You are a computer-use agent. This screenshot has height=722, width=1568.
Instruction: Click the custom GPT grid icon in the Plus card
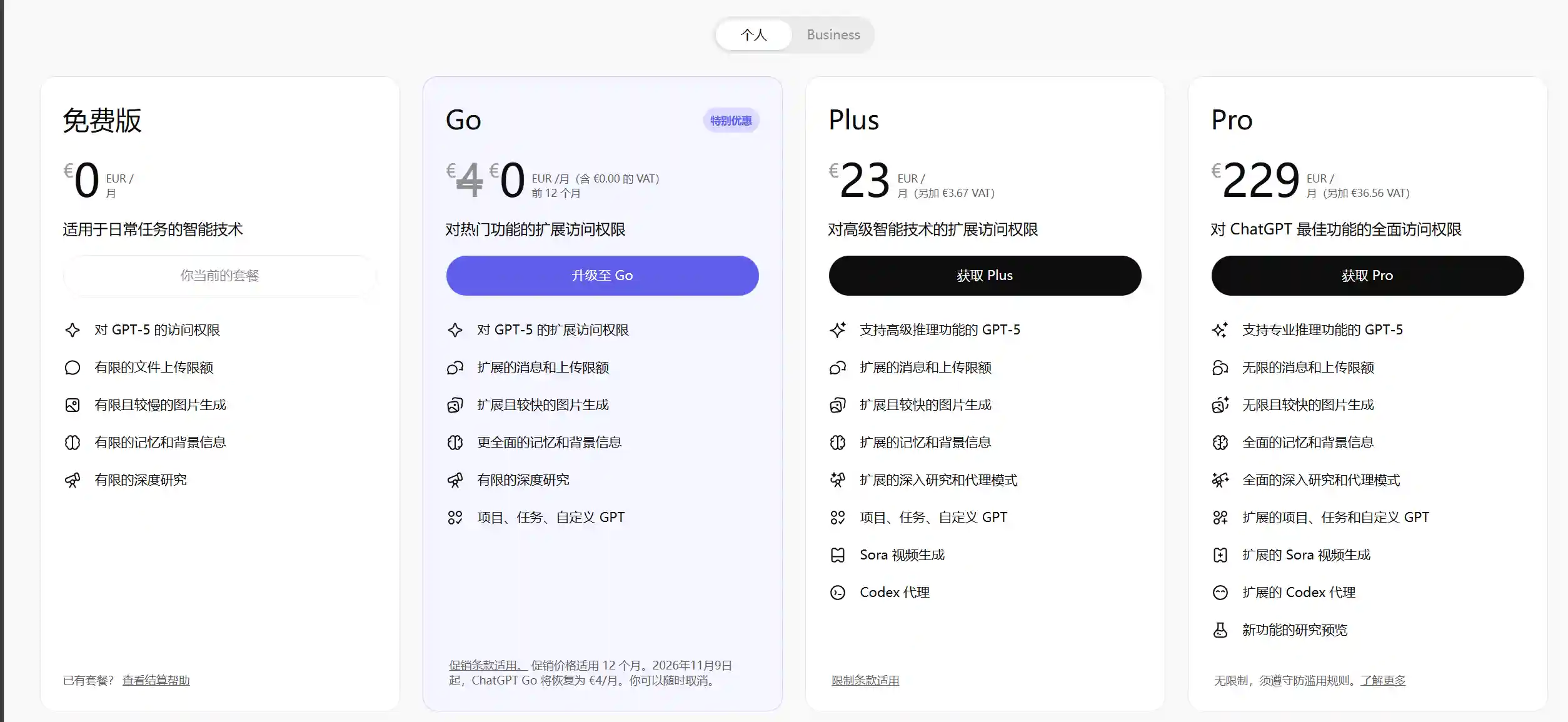click(x=838, y=518)
